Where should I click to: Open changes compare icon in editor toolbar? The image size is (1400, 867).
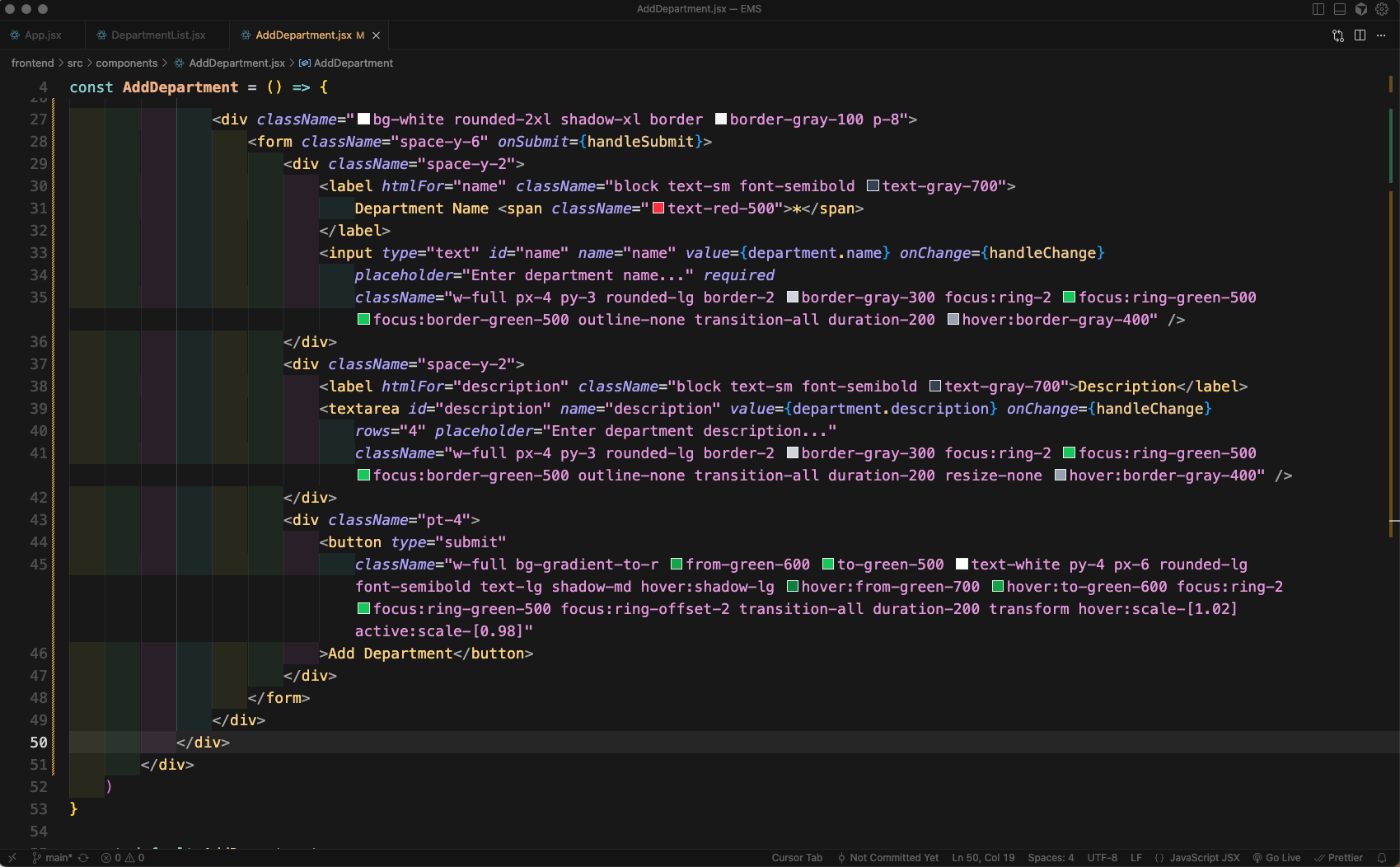[x=1338, y=35]
